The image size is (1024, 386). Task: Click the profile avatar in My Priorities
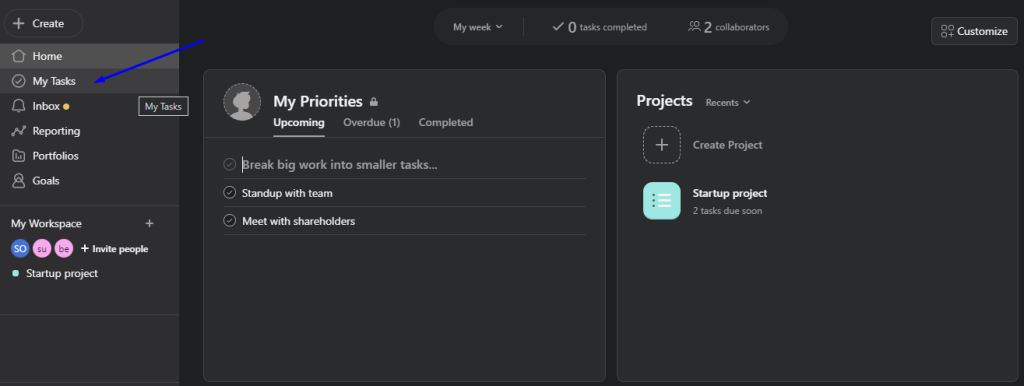(242, 102)
